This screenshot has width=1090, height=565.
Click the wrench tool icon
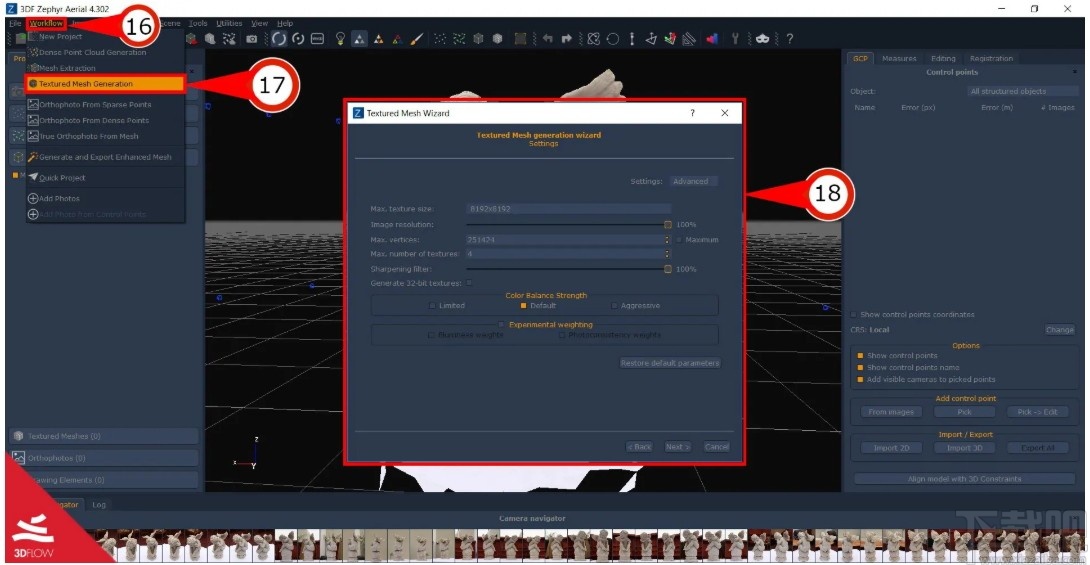[735, 39]
